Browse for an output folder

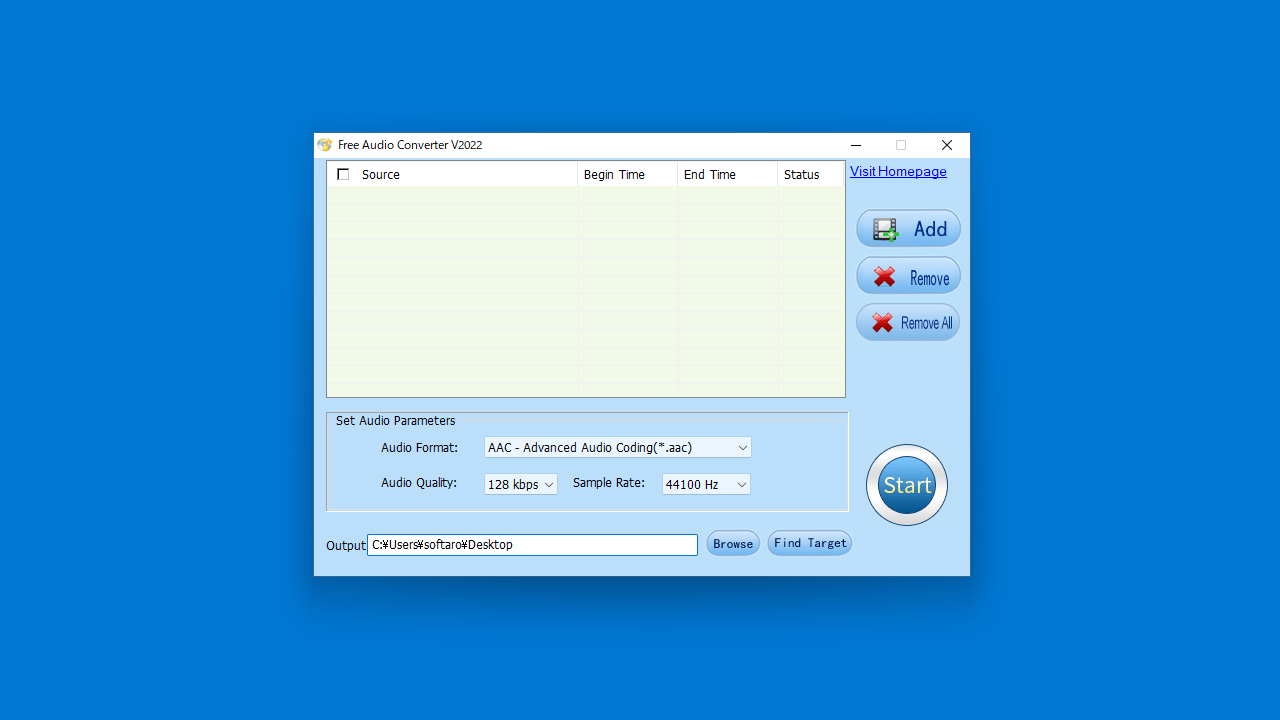733,543
